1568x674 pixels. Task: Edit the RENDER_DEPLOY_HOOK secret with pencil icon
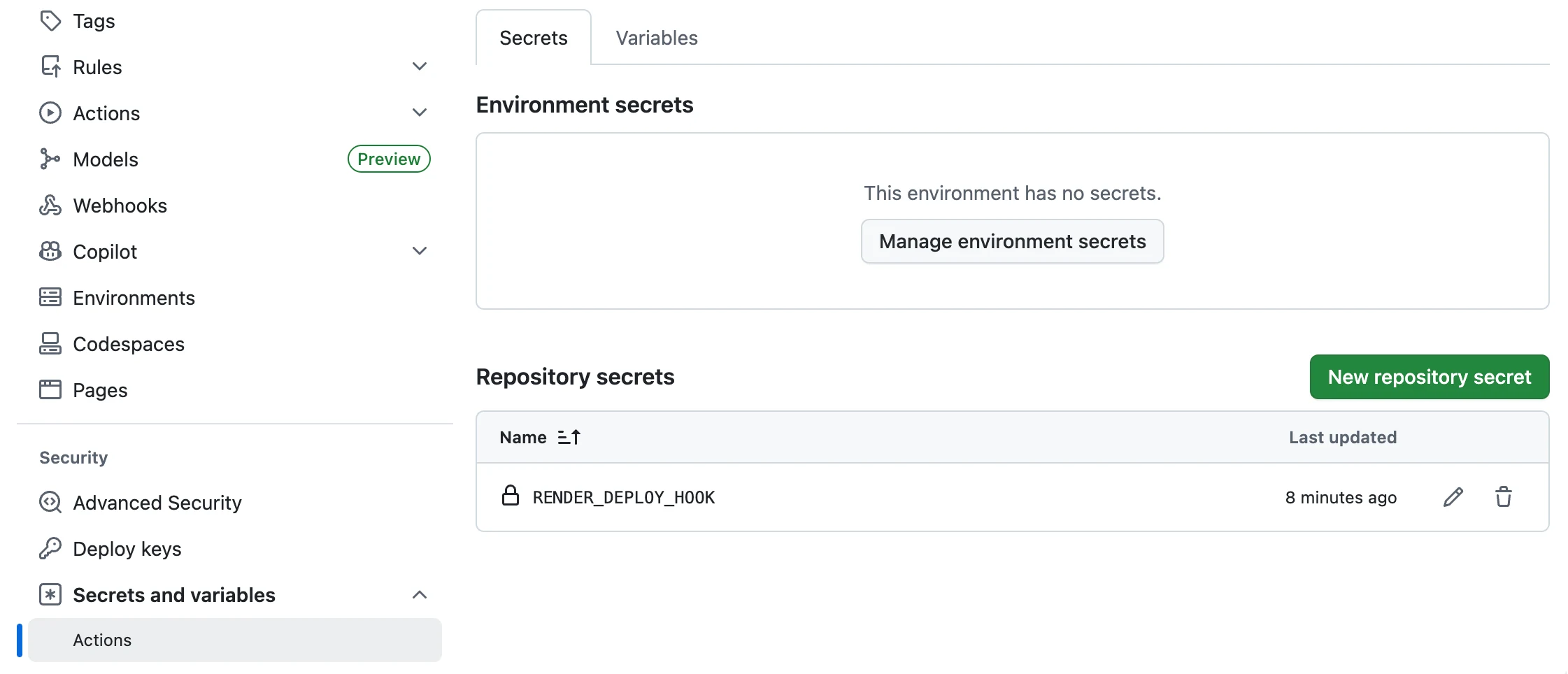pos(1453,497)
